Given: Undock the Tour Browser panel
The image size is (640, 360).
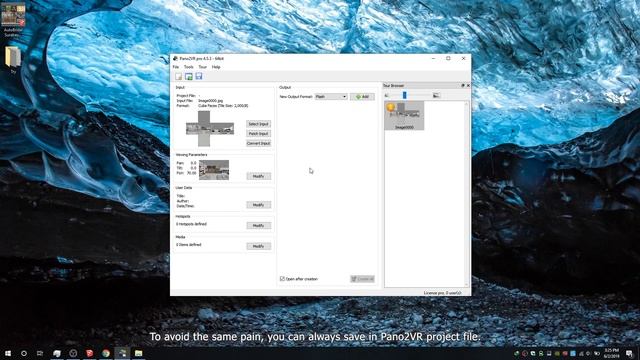Looking at the screenshot, I should [462, 86].
